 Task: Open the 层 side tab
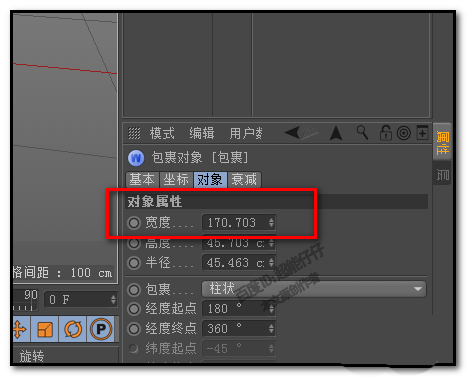(443, 174)
